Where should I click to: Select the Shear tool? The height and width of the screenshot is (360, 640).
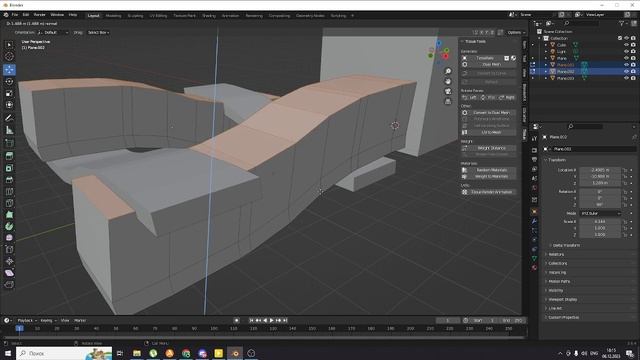(9, 273)
